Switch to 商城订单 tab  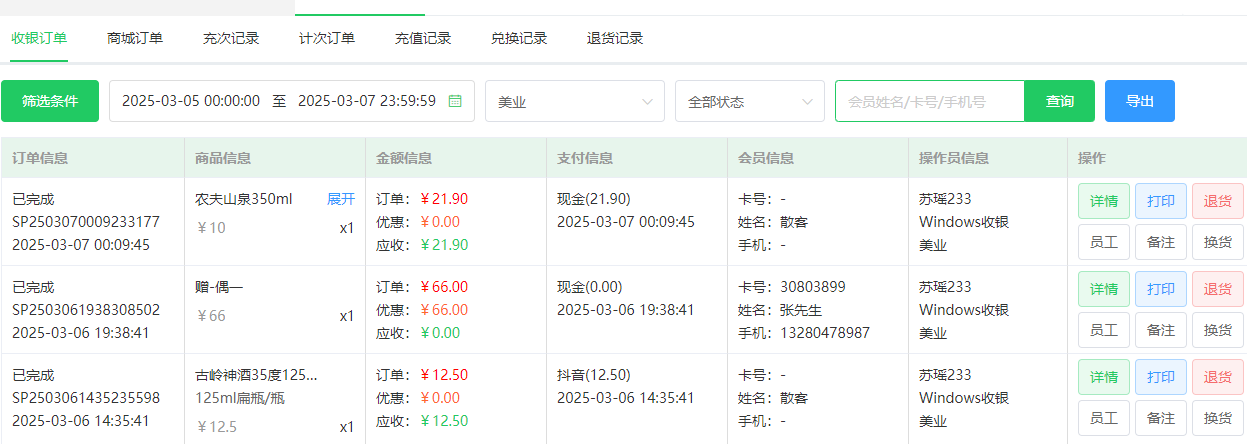click(x=135, y=39)
